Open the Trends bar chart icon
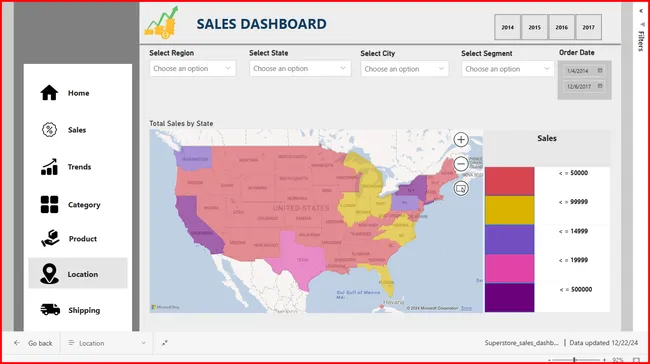The height and width of the screenshot is (364, 650). click(x=49, y=167)
